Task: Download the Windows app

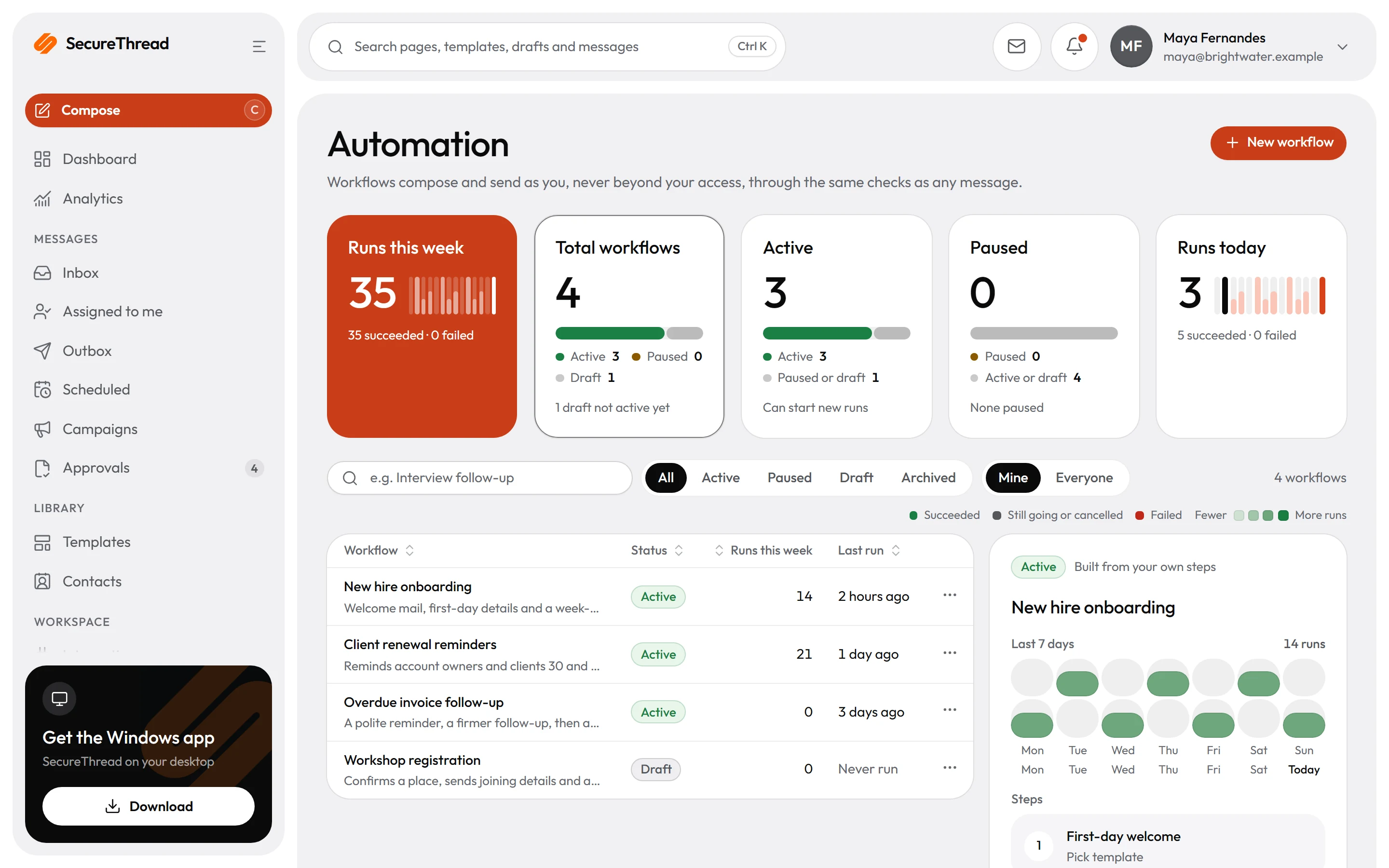Action: click(148, 806)
